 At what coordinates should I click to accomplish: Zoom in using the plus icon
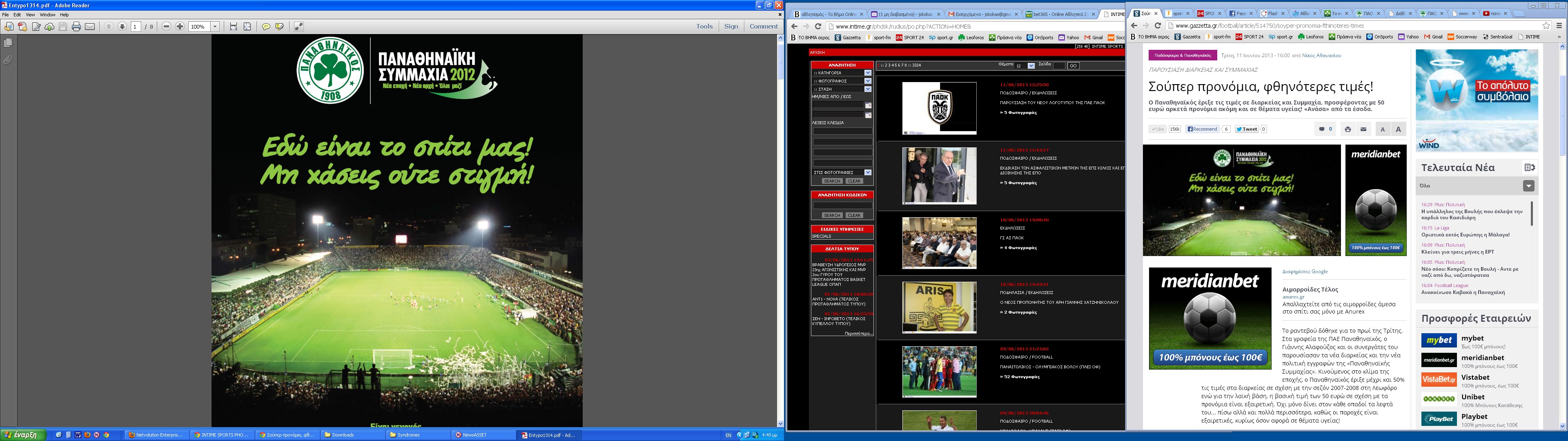[180, 27]
